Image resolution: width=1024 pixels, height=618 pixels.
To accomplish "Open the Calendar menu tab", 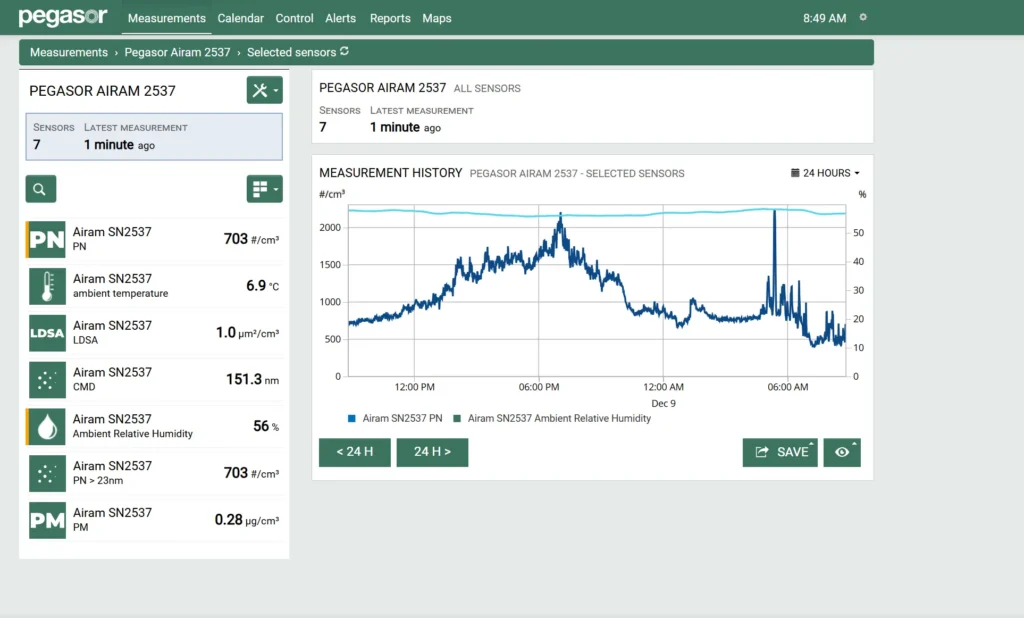I will [x=240, y=18].
